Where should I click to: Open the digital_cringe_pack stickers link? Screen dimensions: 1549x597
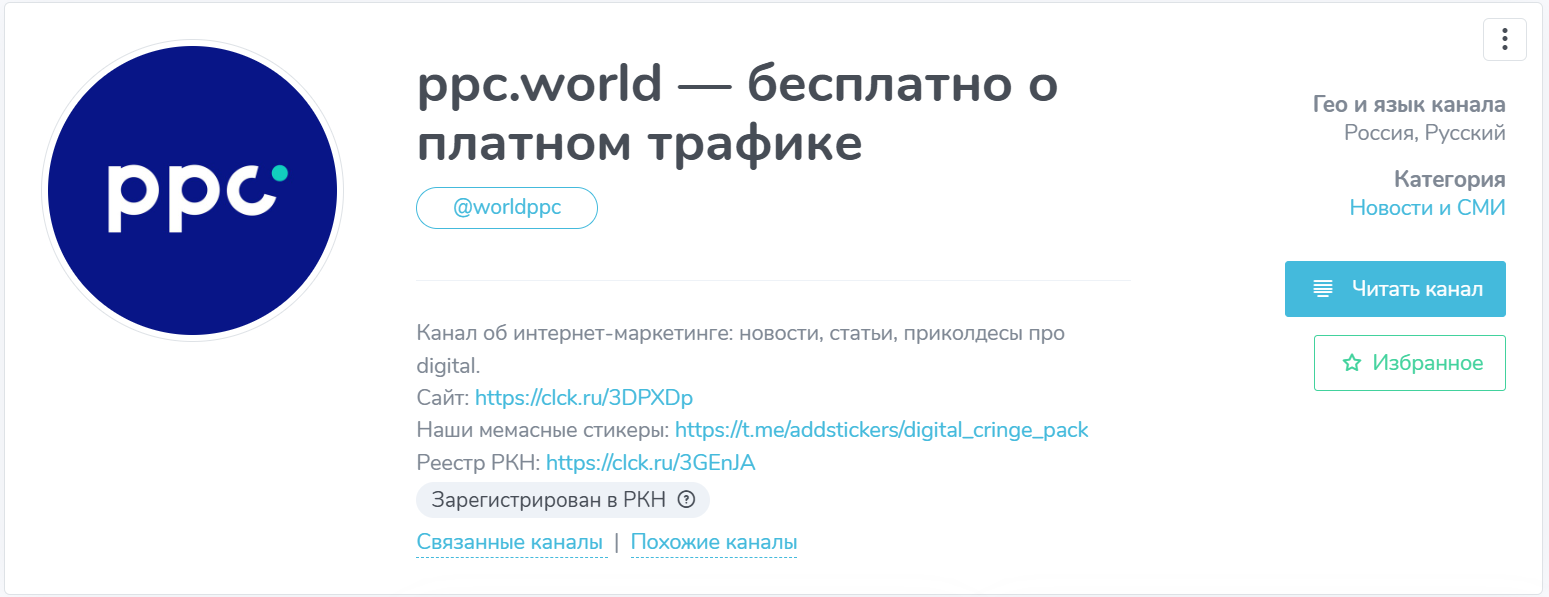(881, 429)
